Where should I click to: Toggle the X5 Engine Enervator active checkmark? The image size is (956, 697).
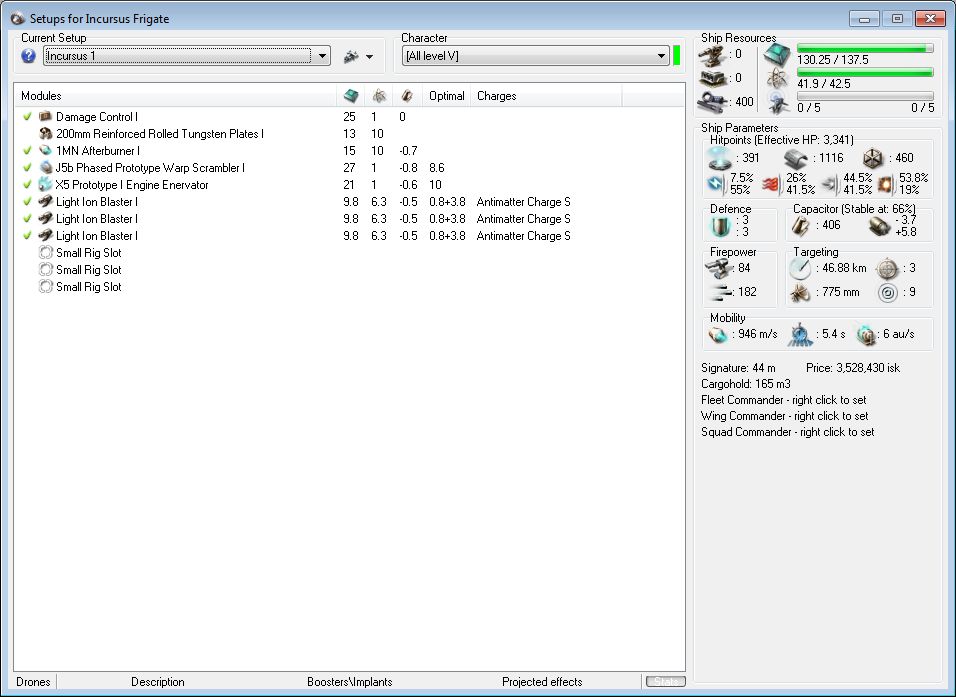27,184
